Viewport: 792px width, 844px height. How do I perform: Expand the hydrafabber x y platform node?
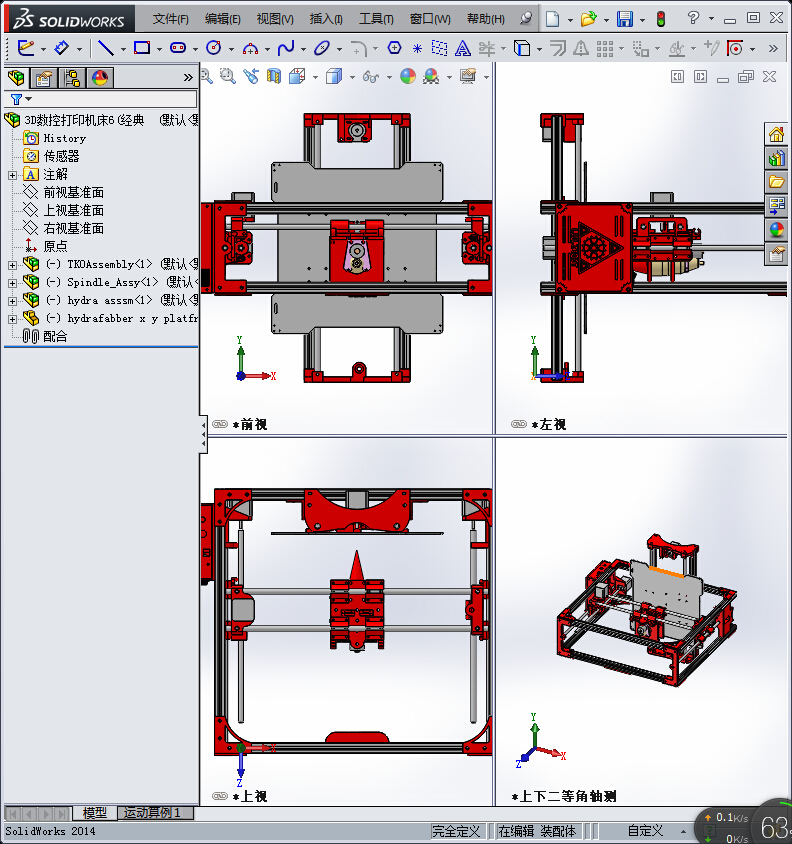(12, 319)
